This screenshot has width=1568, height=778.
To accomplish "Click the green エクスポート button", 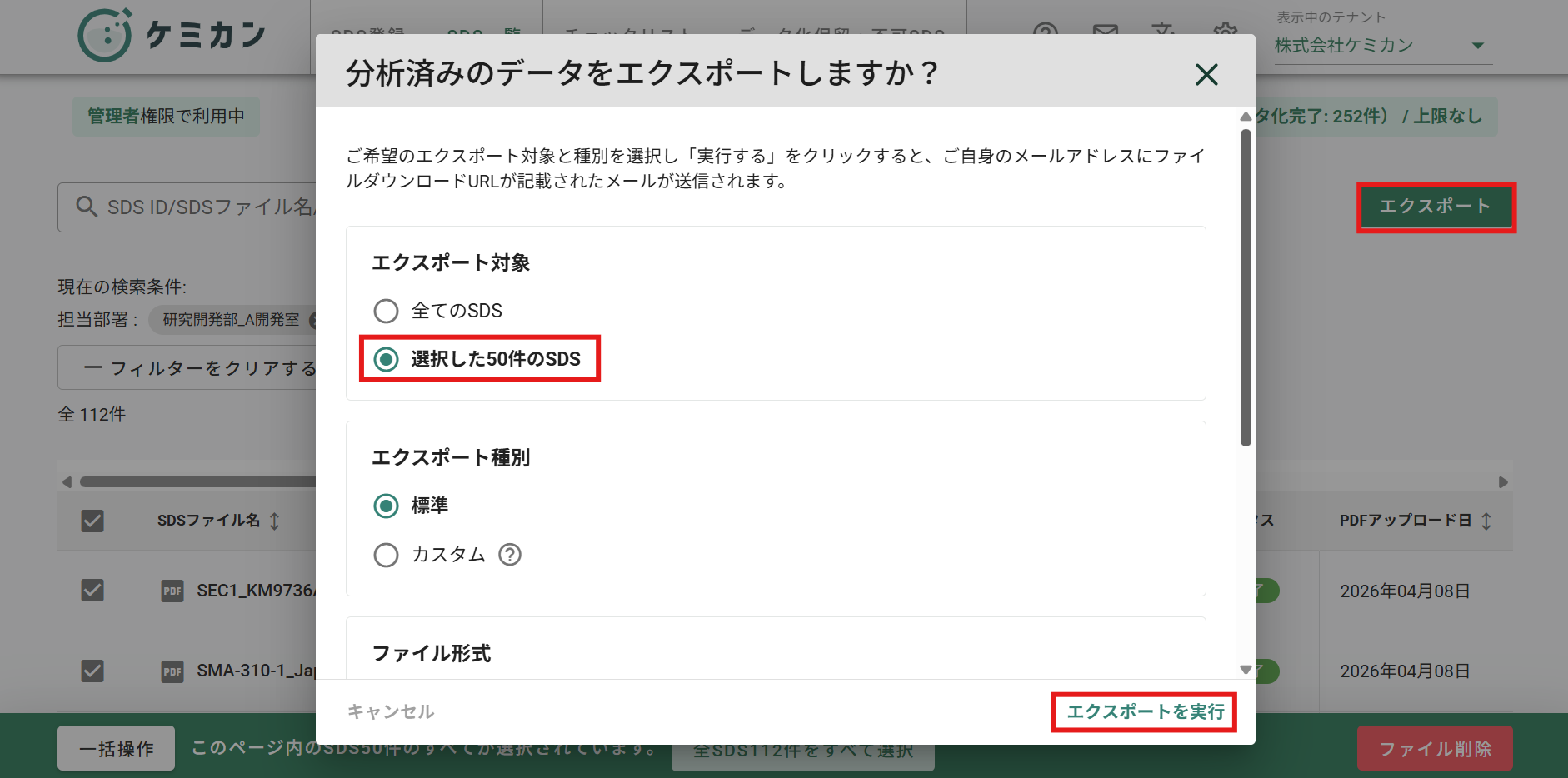I will tap(1436, 207).
